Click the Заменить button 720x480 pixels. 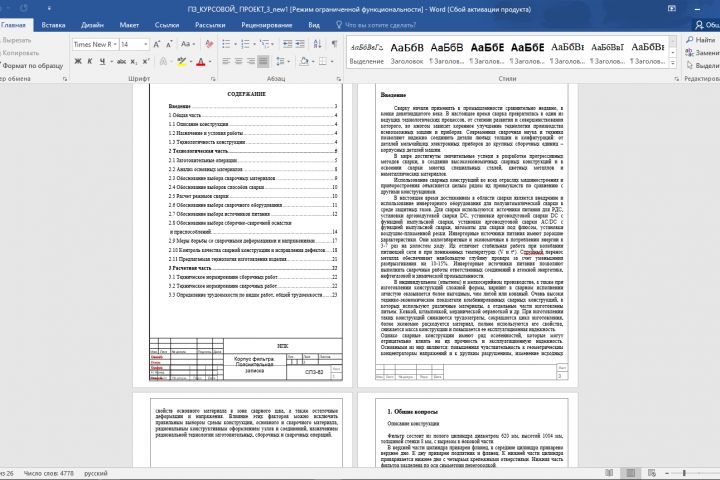[x=703, y=53]
